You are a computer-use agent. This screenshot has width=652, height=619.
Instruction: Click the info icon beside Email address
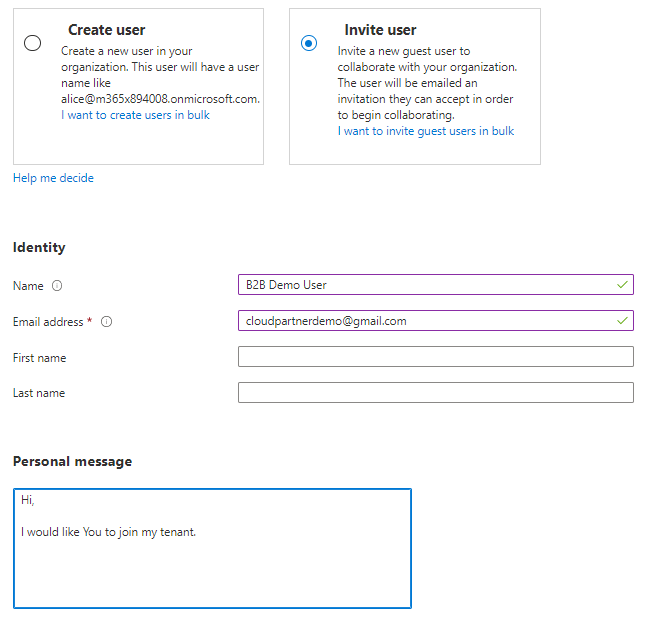coord(107,322)
